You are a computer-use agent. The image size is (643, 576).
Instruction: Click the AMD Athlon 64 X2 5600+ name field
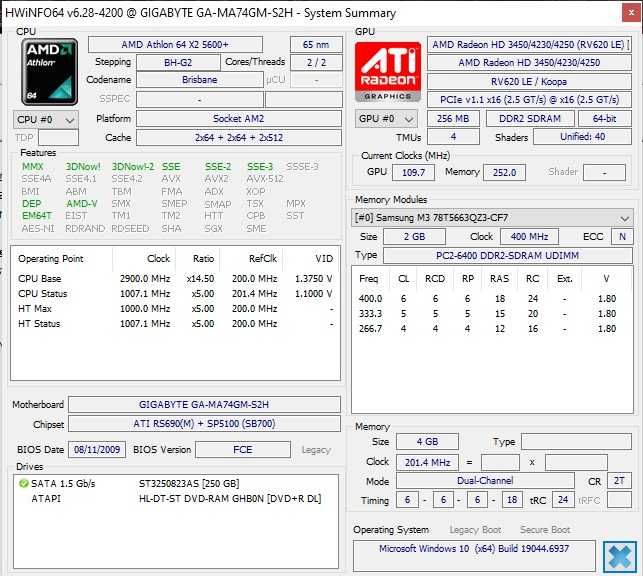click(175, 44)
